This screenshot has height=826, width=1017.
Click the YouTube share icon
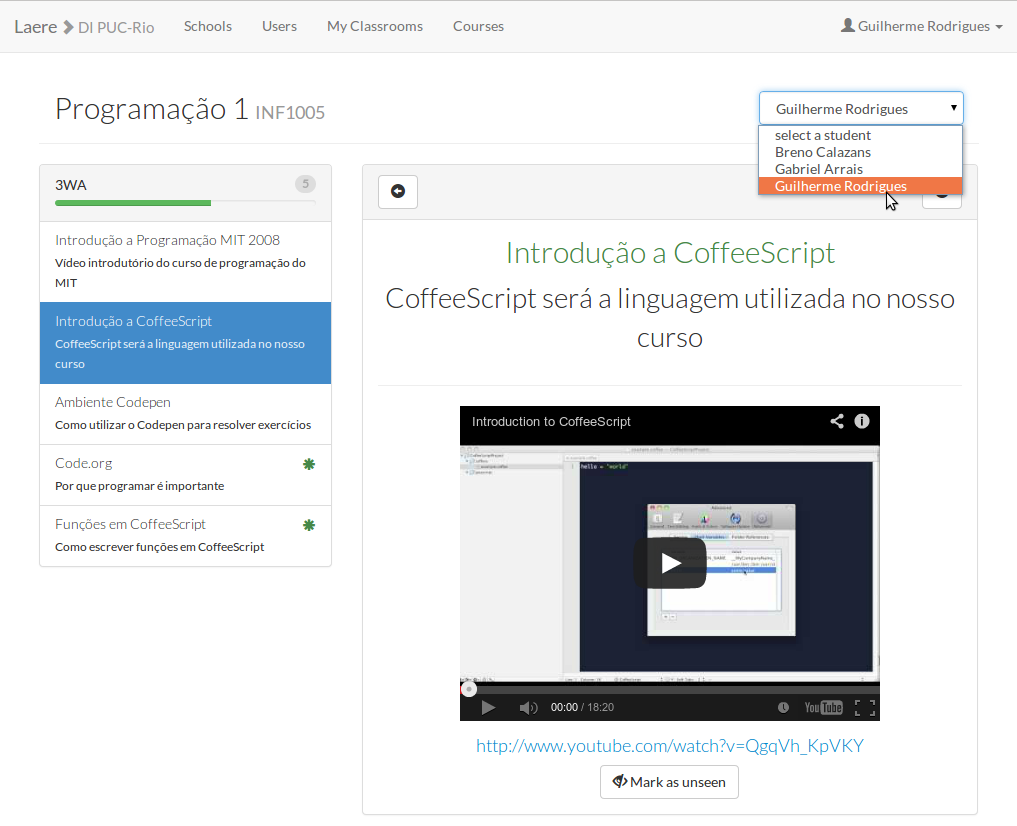pos(837,421)
